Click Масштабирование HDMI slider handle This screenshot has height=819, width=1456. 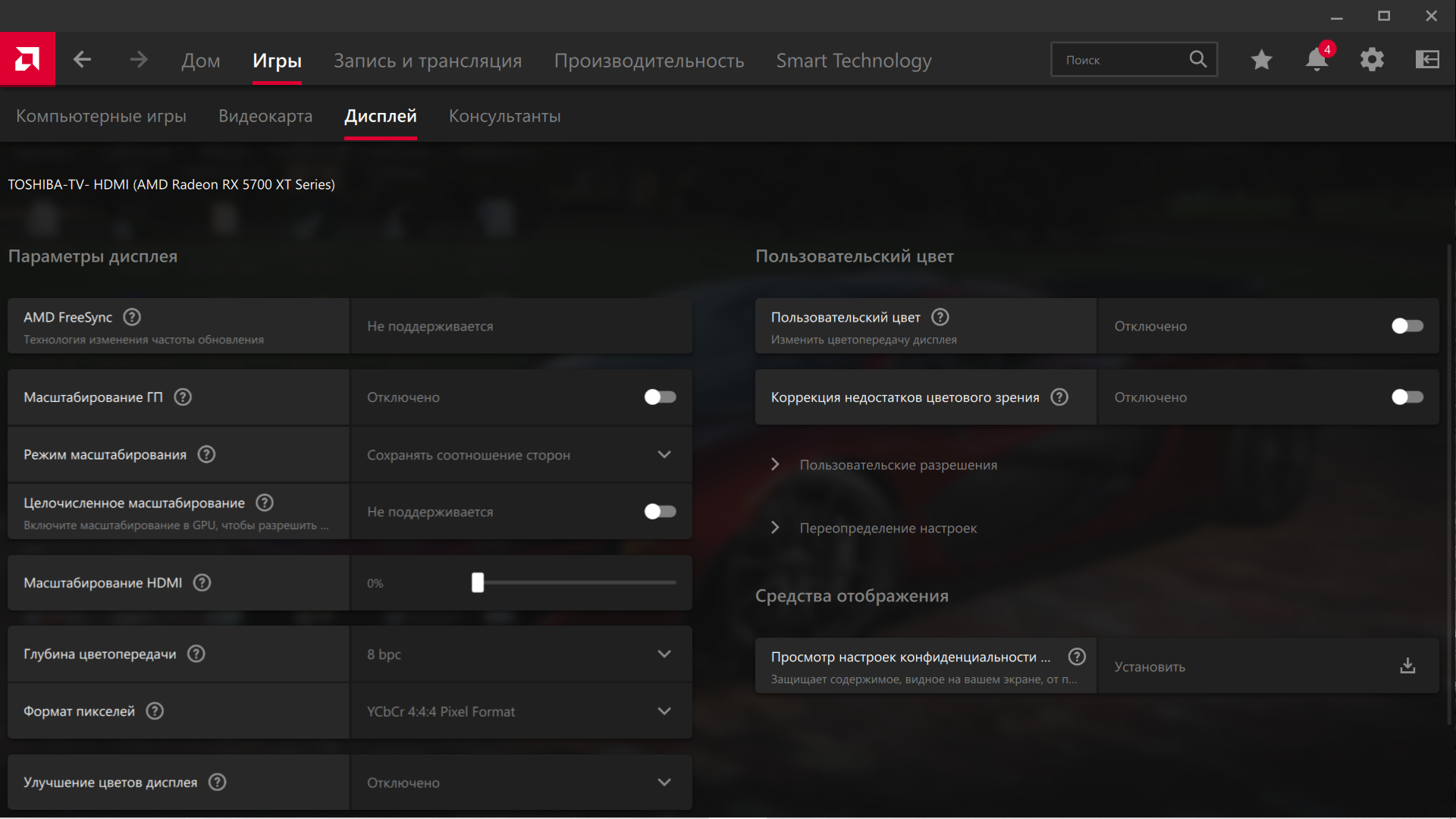click(478, 582)
